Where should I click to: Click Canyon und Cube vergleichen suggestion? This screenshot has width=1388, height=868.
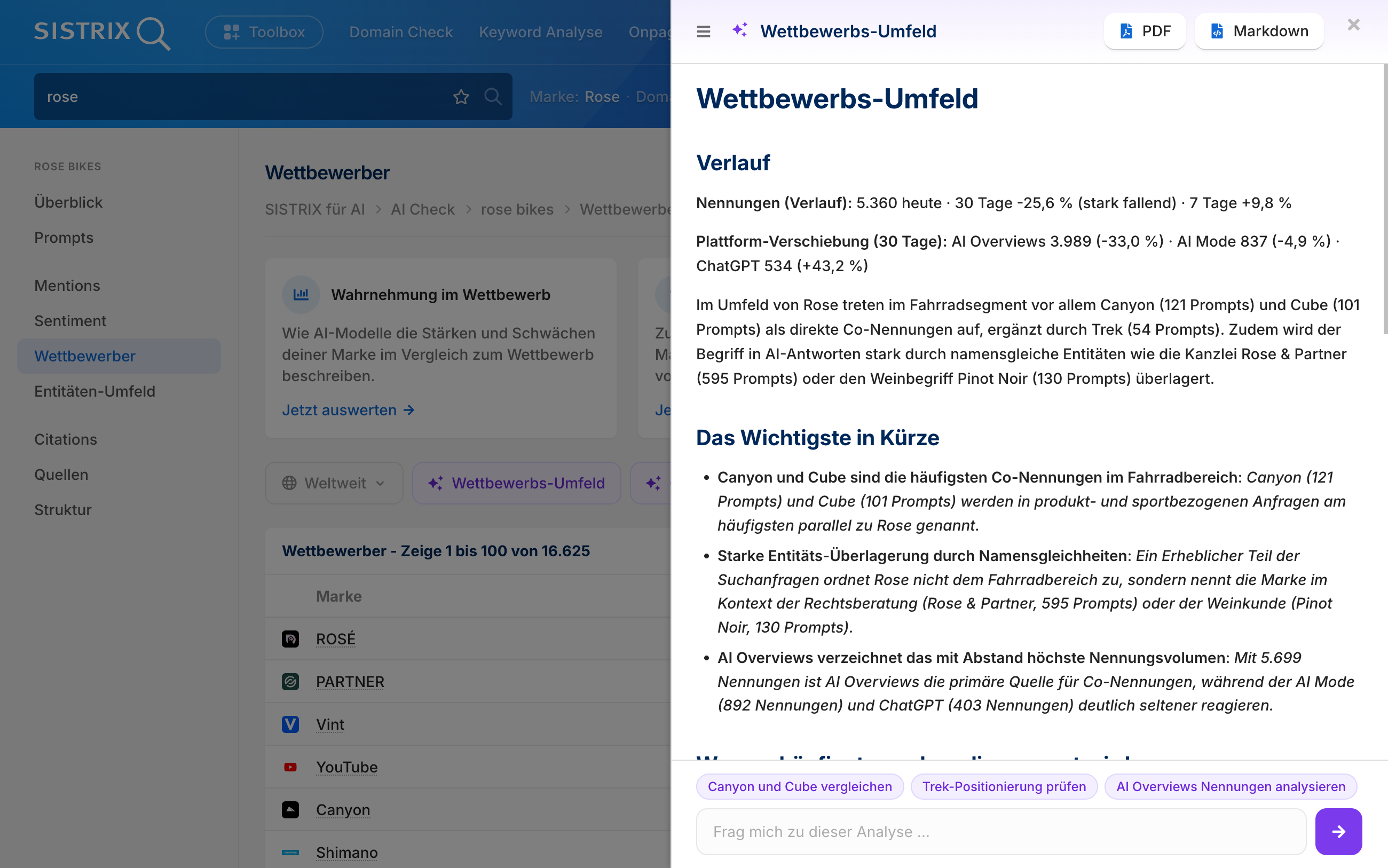(x=800, y=786)
